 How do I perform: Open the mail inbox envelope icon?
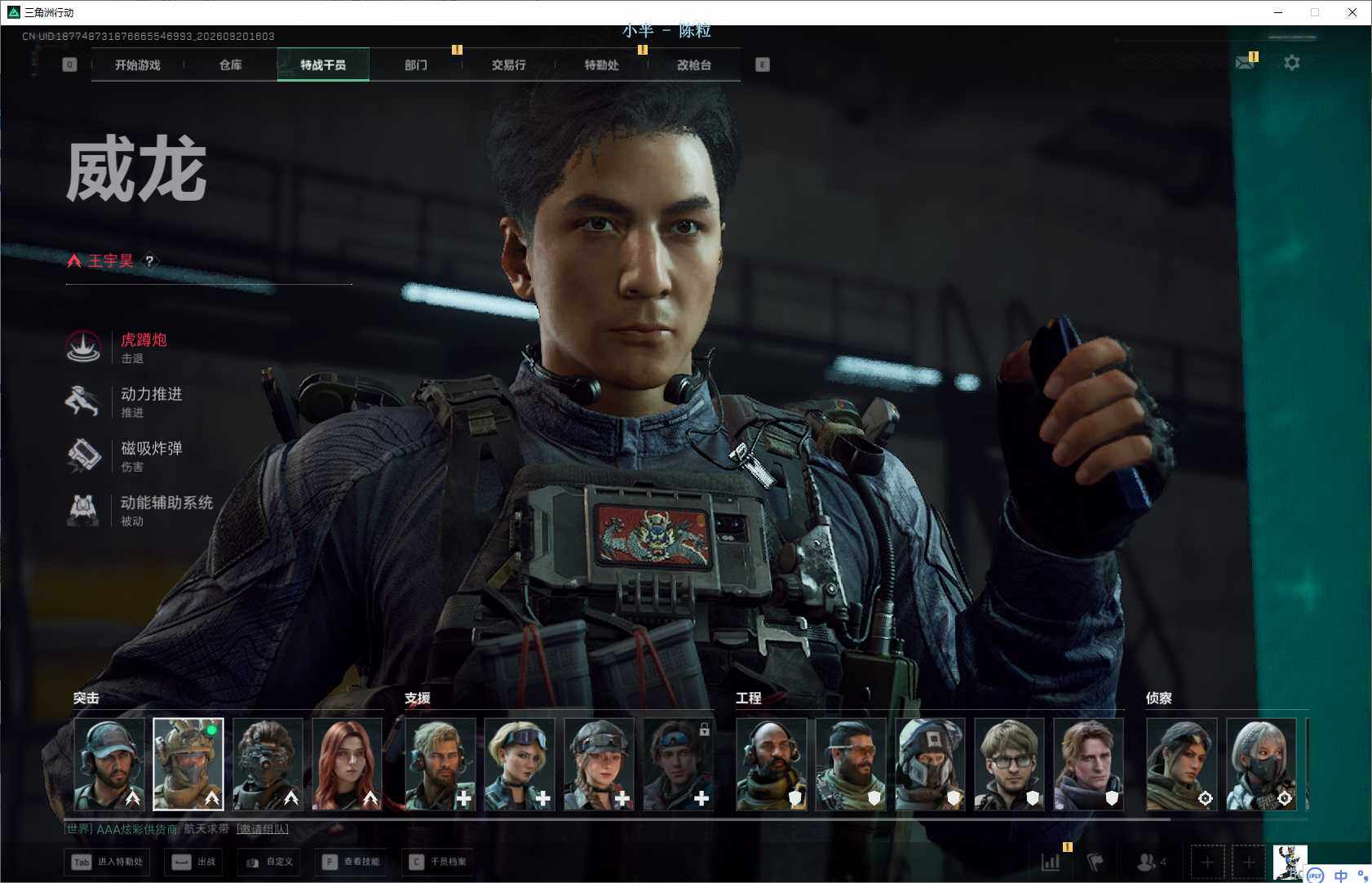click(1245, 63)
